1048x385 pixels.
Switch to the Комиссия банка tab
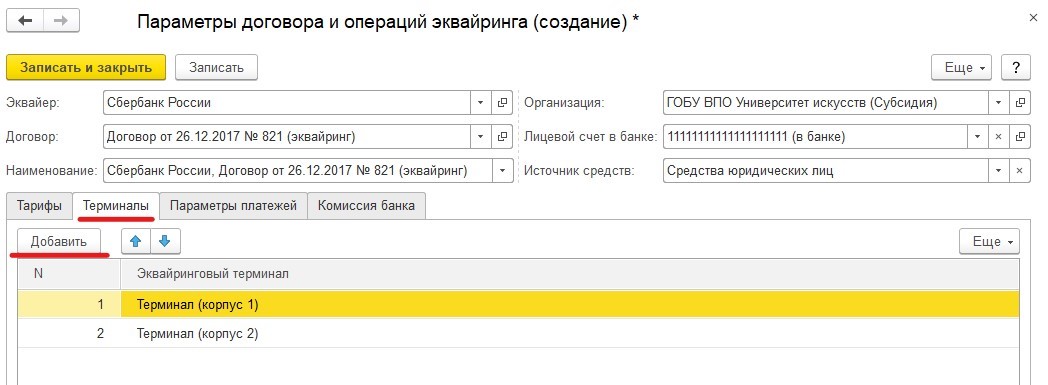coord(366,206)
